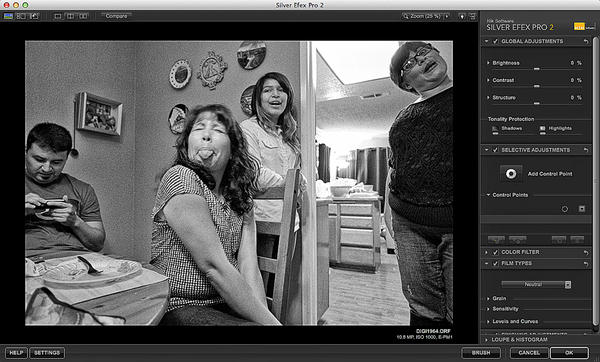
Task: Click the Nik yellow logo badge
Action: click(x=580, y=26)
